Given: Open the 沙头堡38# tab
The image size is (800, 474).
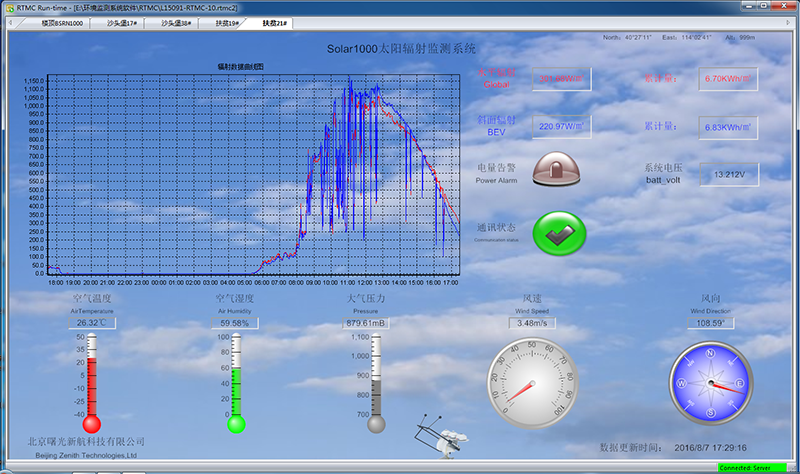Looking at the screenshot, I should [x=176, y=23].
